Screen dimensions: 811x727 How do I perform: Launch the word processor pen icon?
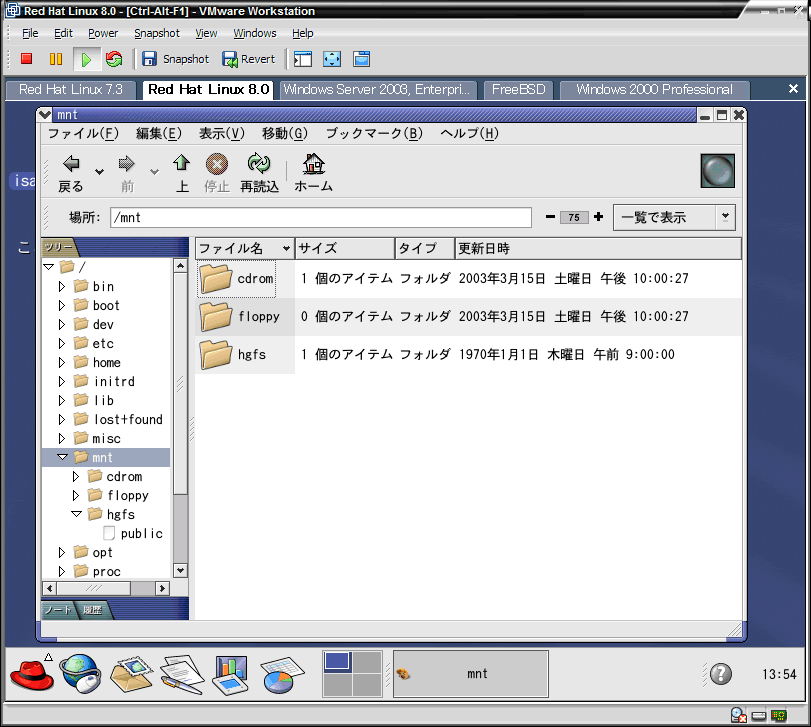click(x=182, y=674)
